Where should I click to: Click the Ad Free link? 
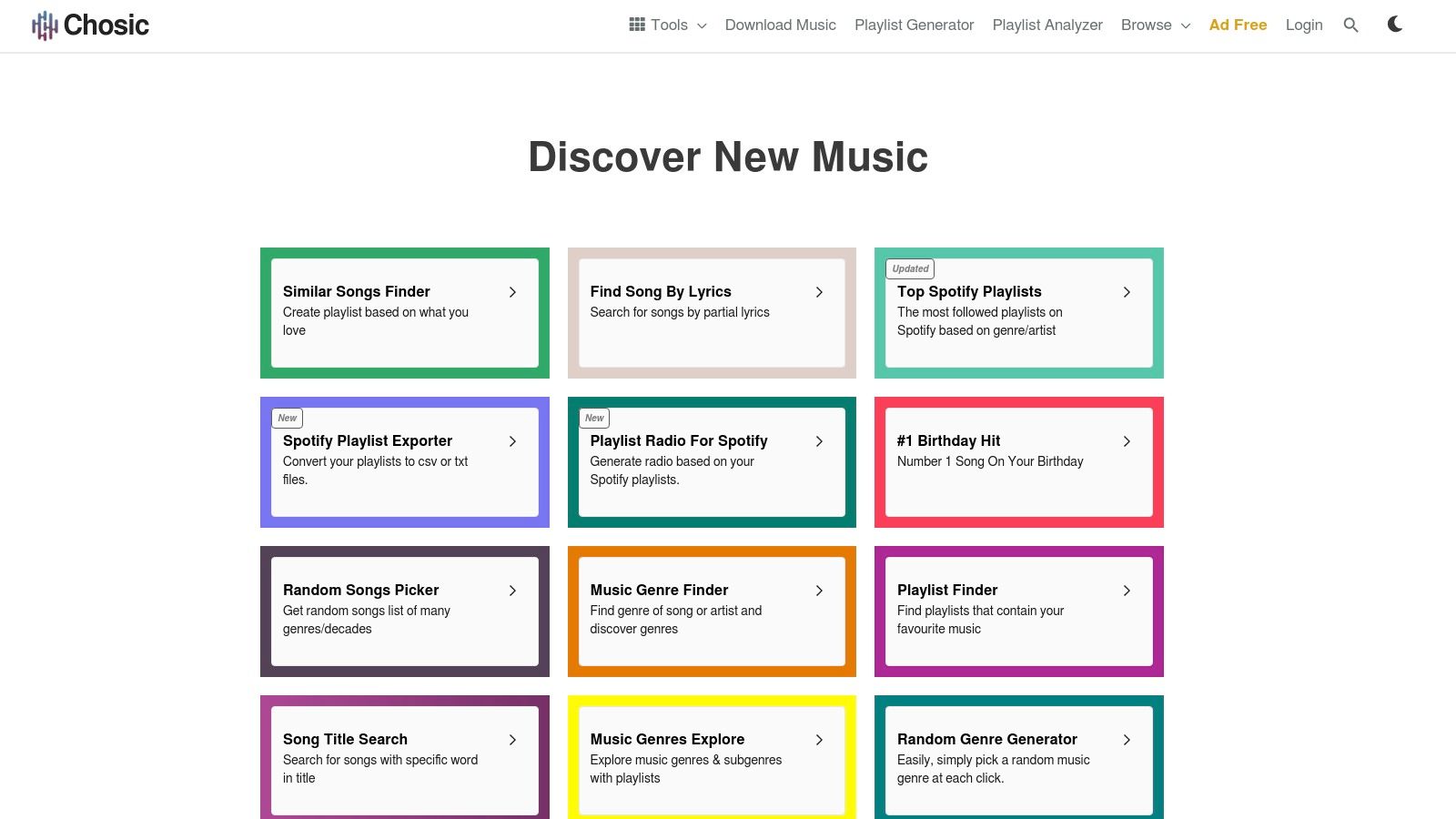(1238, 25)
